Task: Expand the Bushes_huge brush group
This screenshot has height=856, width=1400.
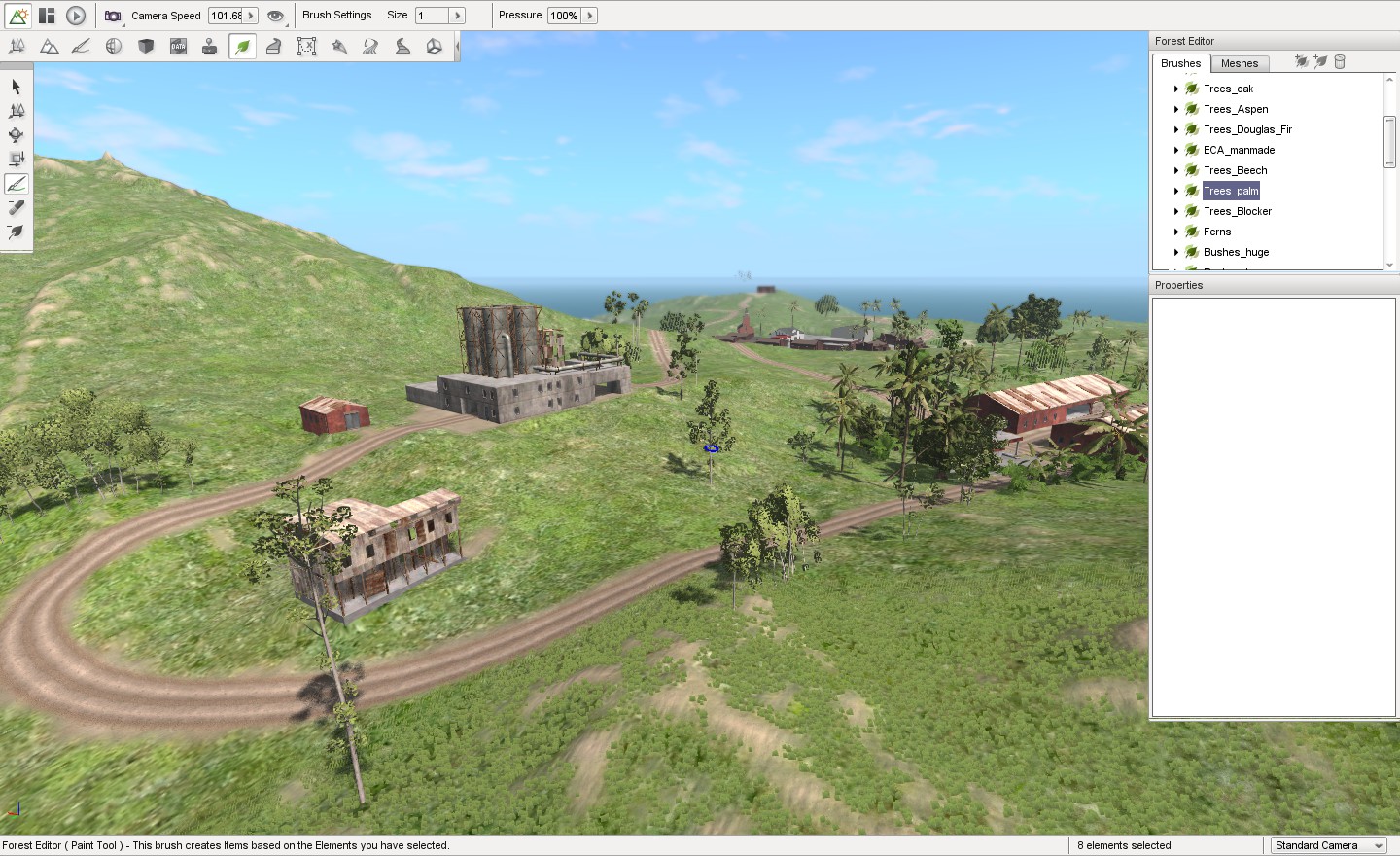Action: (1176, 252)
